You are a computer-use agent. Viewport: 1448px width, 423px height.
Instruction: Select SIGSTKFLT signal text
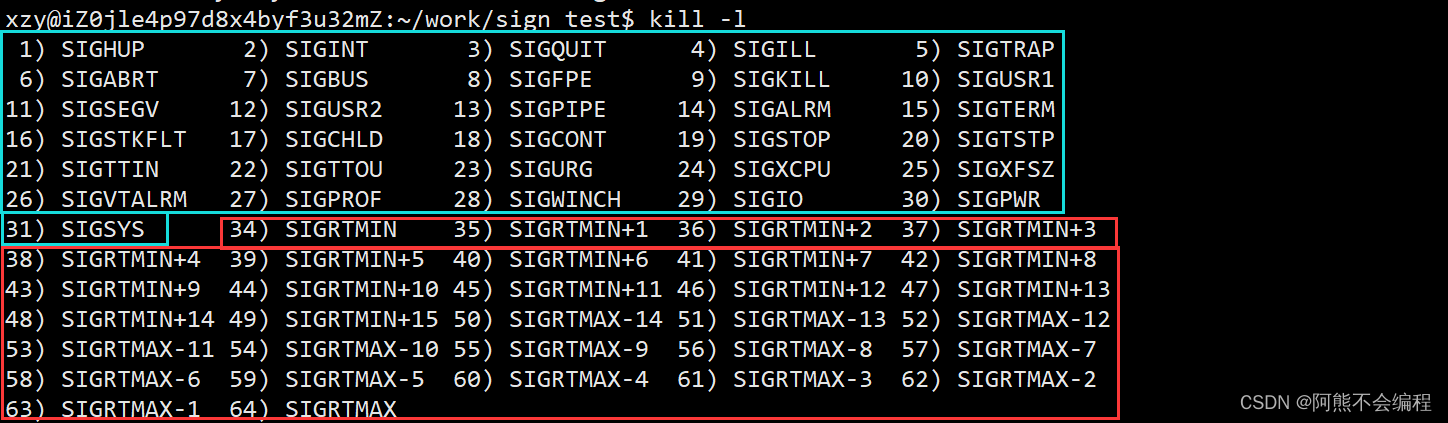(x=124, y=139)
